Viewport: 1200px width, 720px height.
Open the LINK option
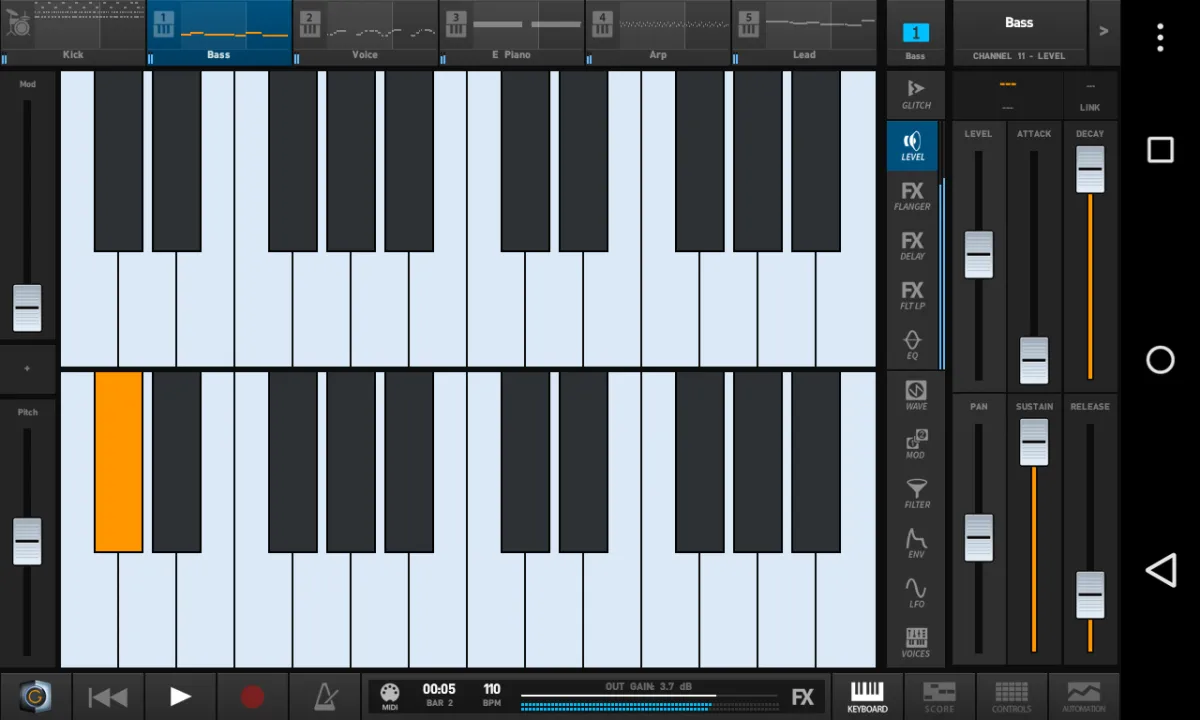1089,95
